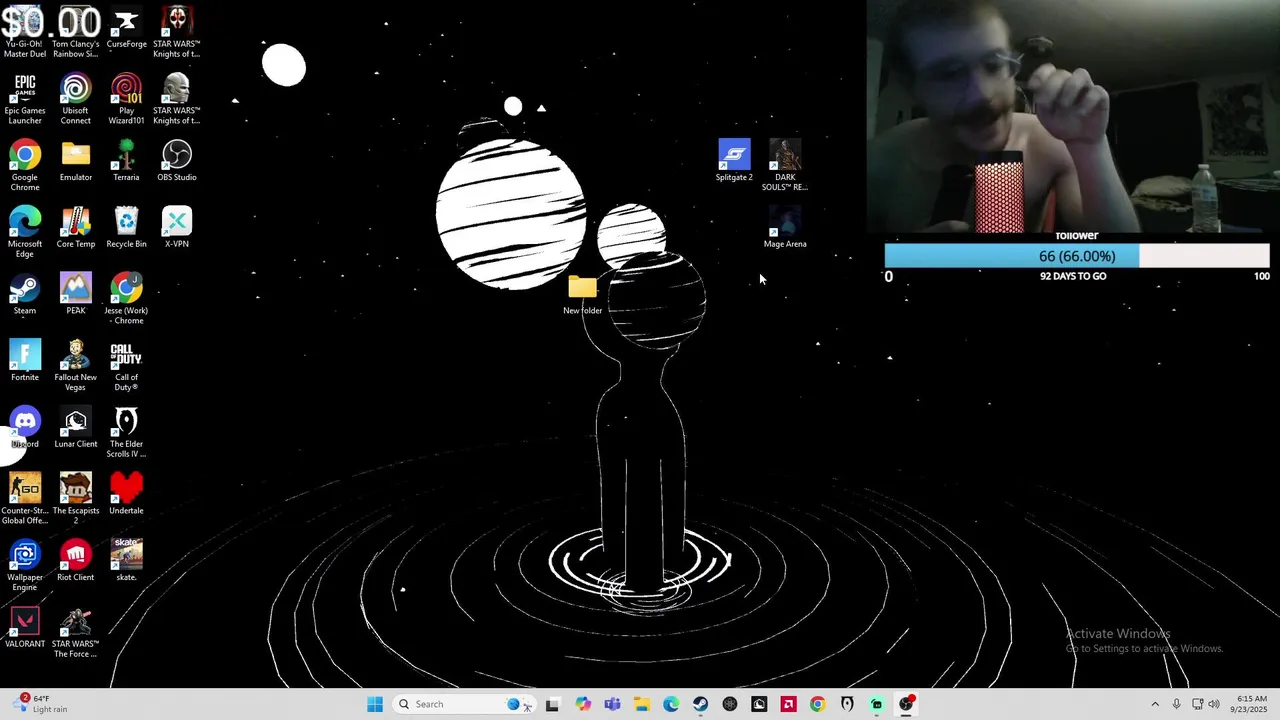
Task: Open Microsoft Edge from the taskbar
Action: point(671,704)
